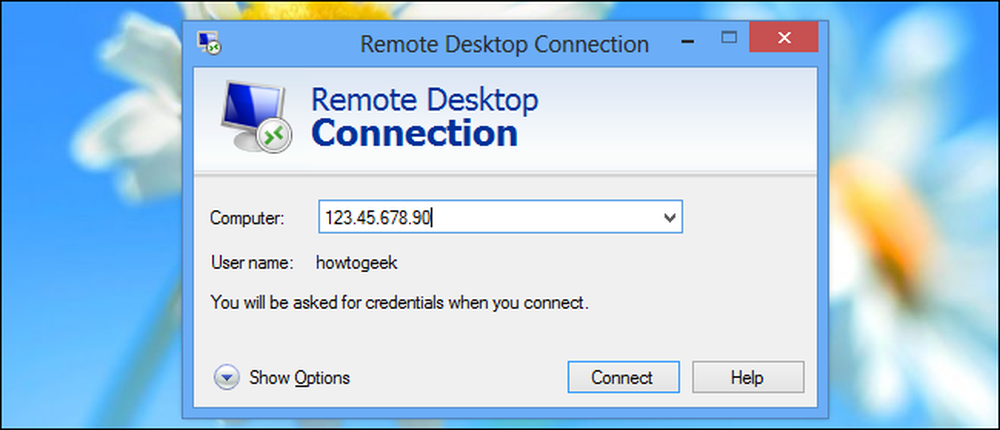Screen dimensions: 1000x430
Task: Click the round blue Show Options arrow
Action: coord(226,378)
